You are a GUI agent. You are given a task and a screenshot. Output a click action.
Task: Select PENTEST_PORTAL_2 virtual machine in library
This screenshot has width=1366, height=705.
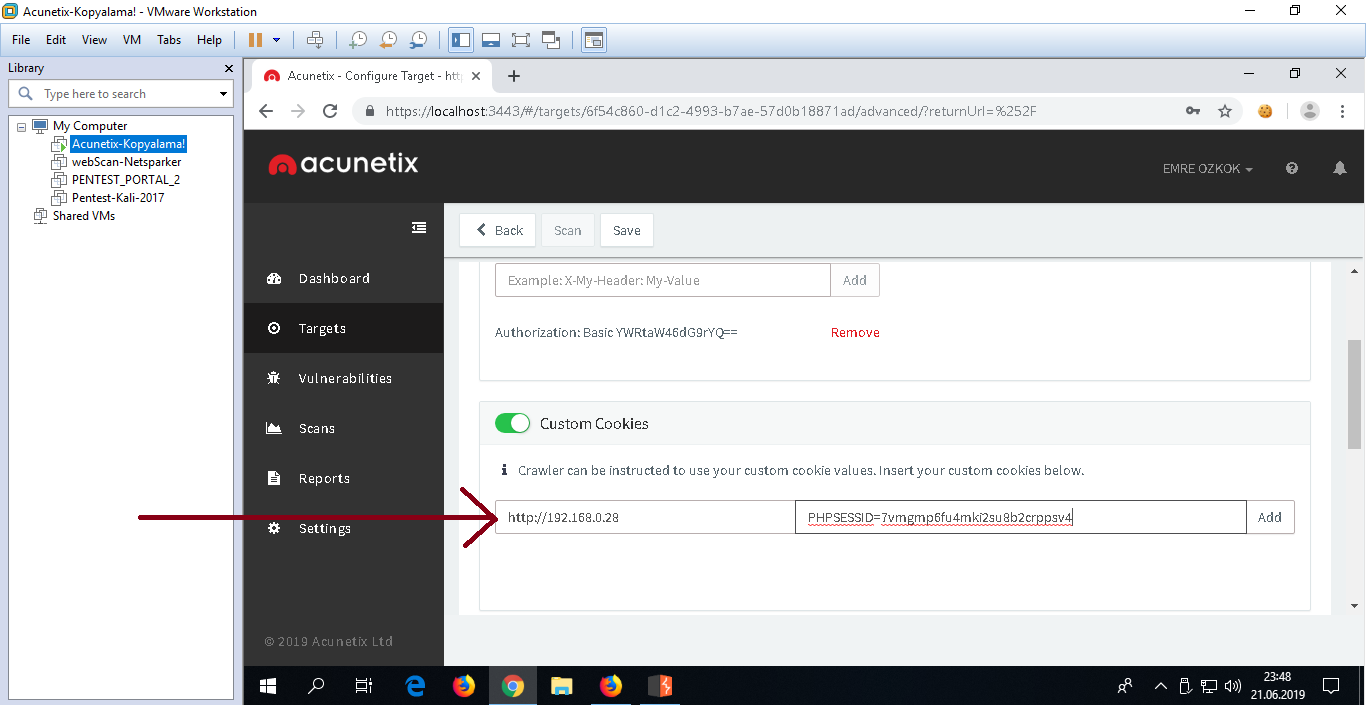click(125, 180)
